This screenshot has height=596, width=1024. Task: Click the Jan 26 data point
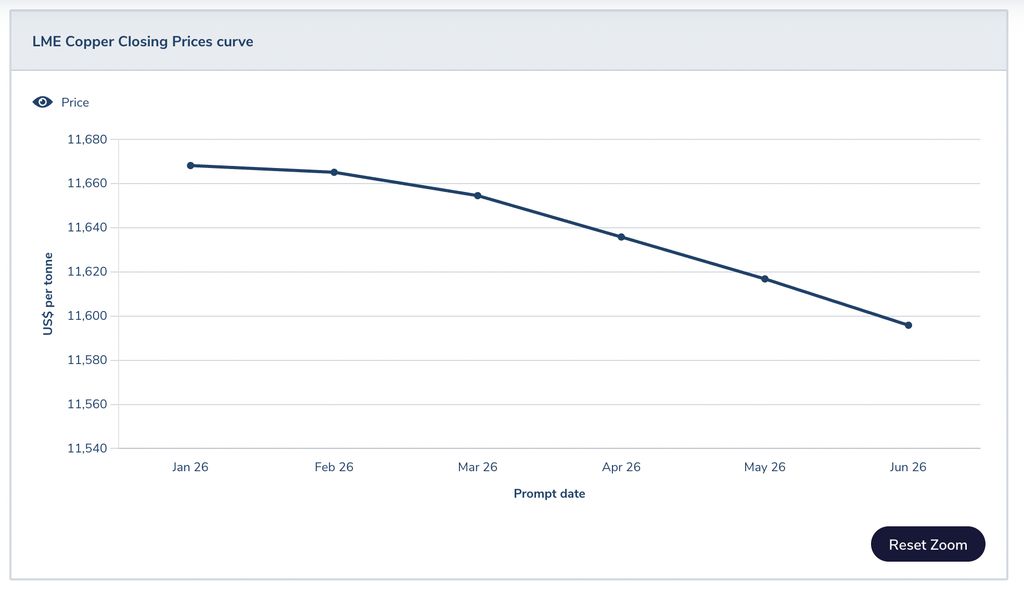[x=190, y=165]
